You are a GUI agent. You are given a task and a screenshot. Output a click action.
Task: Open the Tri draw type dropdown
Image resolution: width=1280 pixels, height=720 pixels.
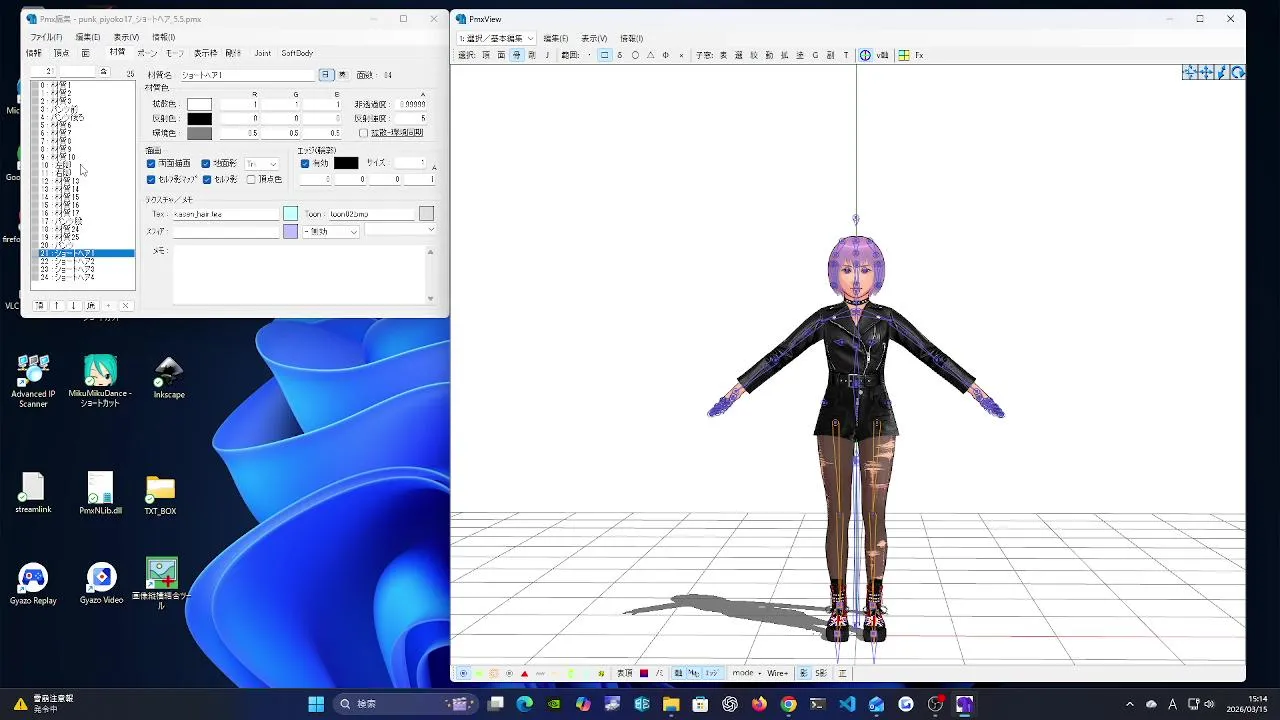pyautogui.click(x=262, y=164)
